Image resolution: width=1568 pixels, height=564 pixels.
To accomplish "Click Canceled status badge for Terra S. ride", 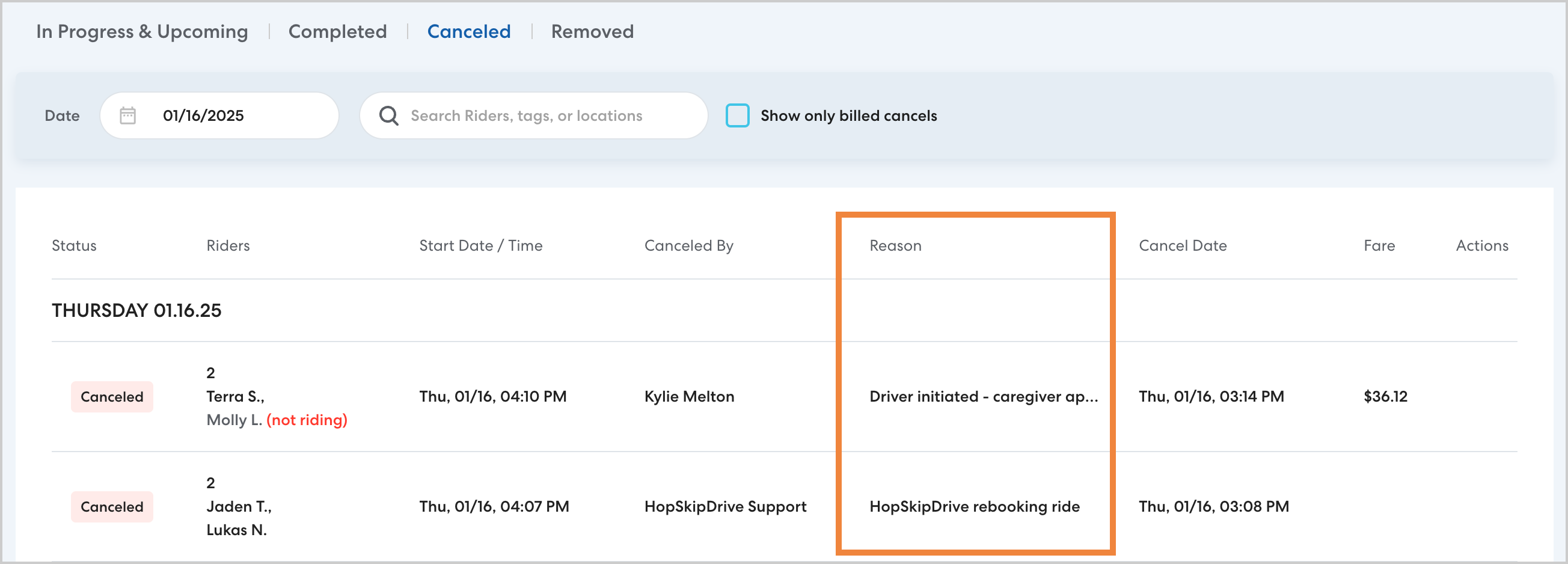I will coord(112,396).
